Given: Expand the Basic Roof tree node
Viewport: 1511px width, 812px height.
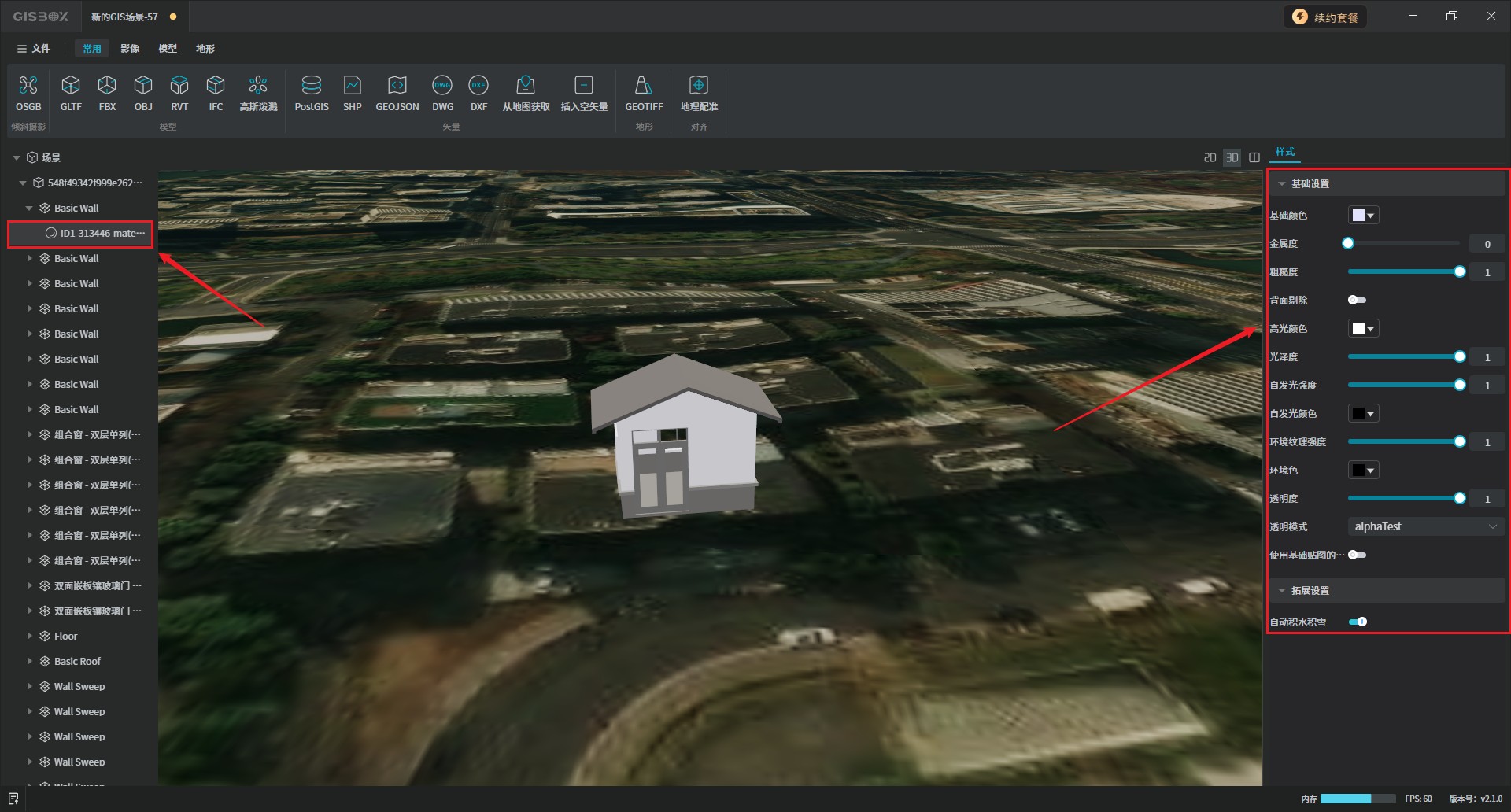Looking at the screenshot, I should coord(30,661).
